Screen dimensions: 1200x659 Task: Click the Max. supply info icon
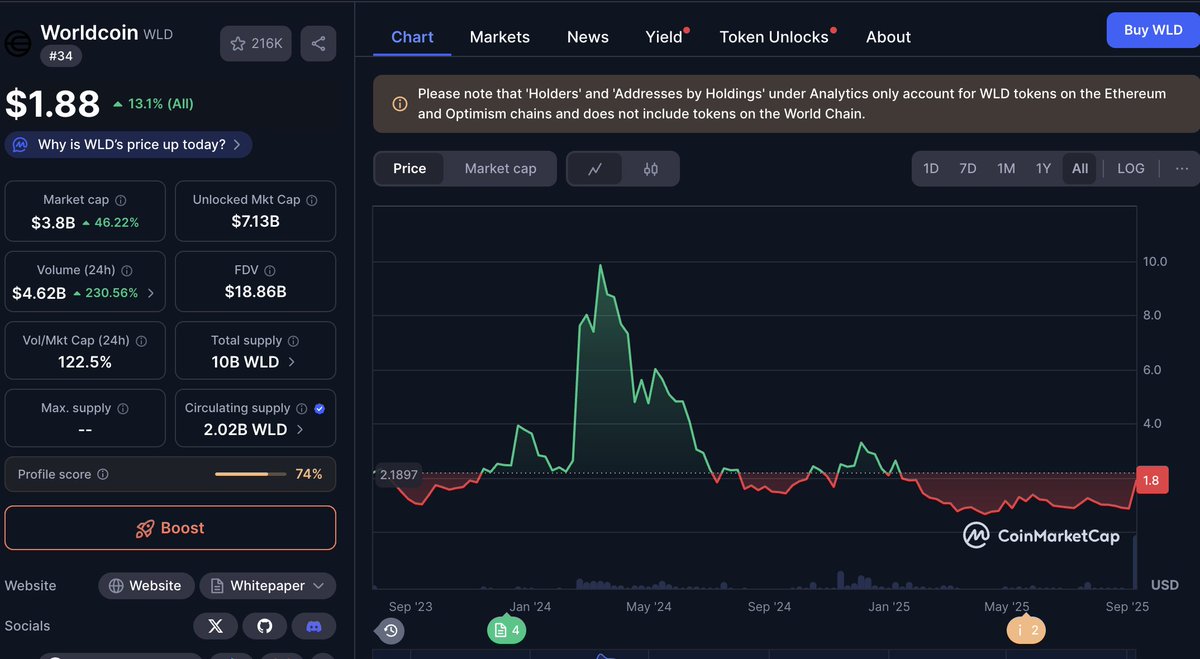click(x=123, y=408)
